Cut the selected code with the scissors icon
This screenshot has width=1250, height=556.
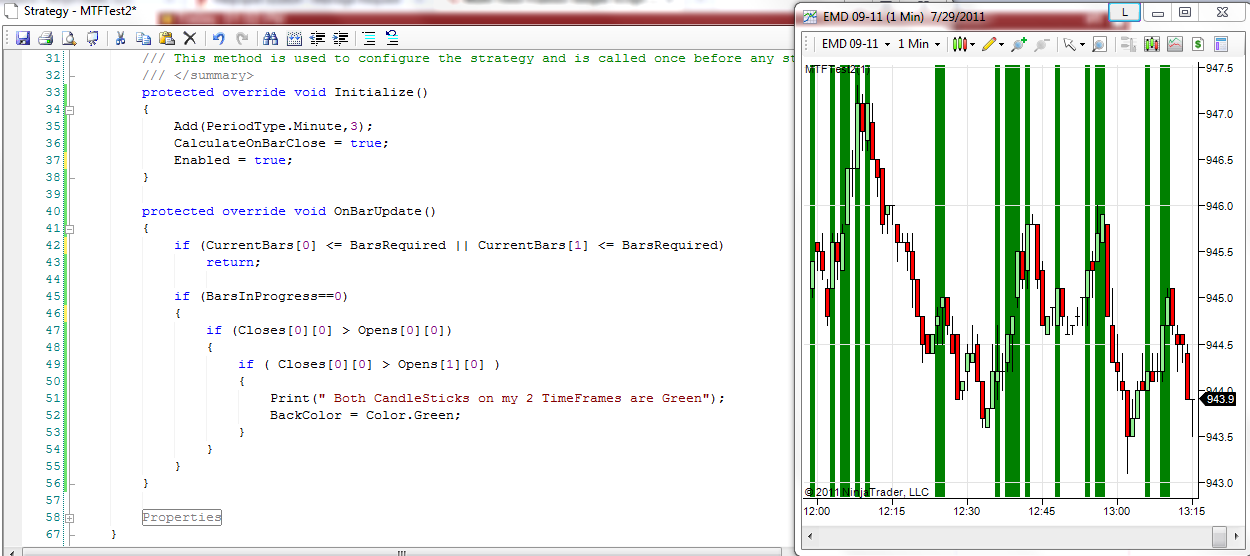[x=120, y=39]
